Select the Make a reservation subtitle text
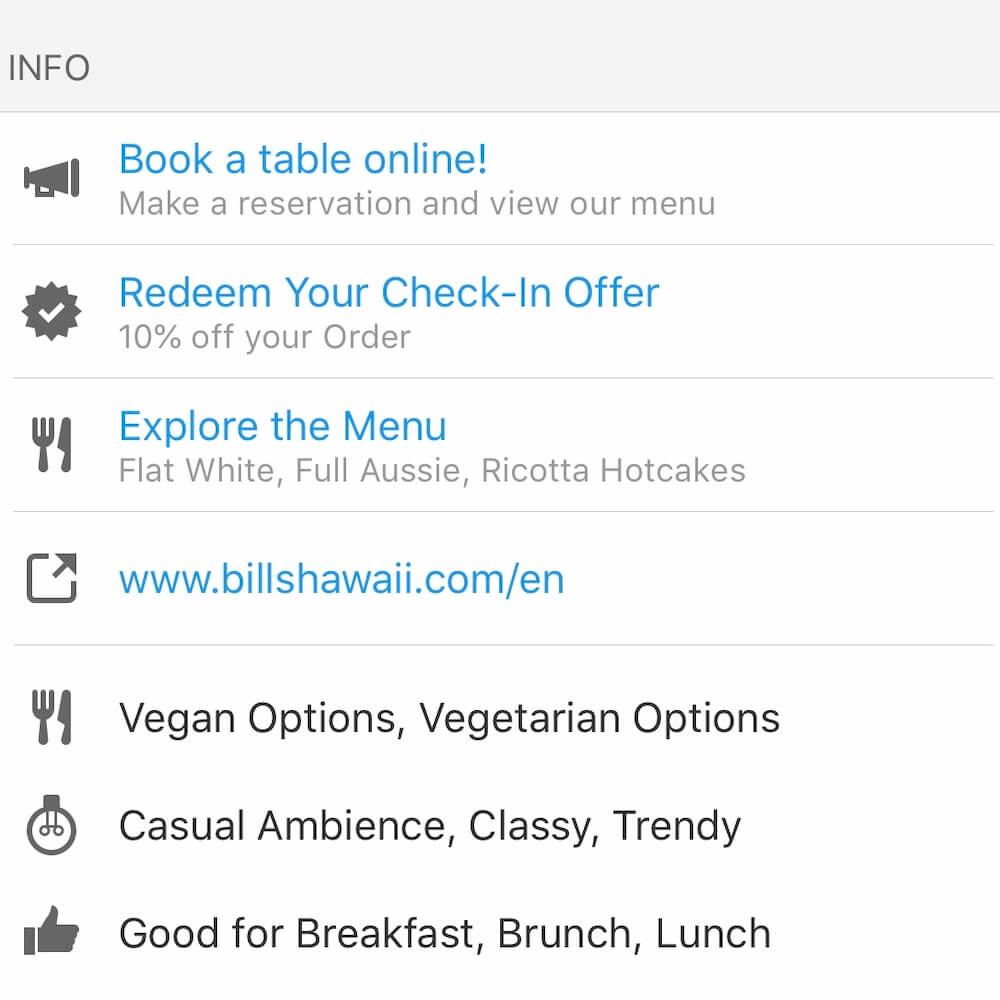The width and height of the screenshot is (1000, 1000). [x=417, y=204]
